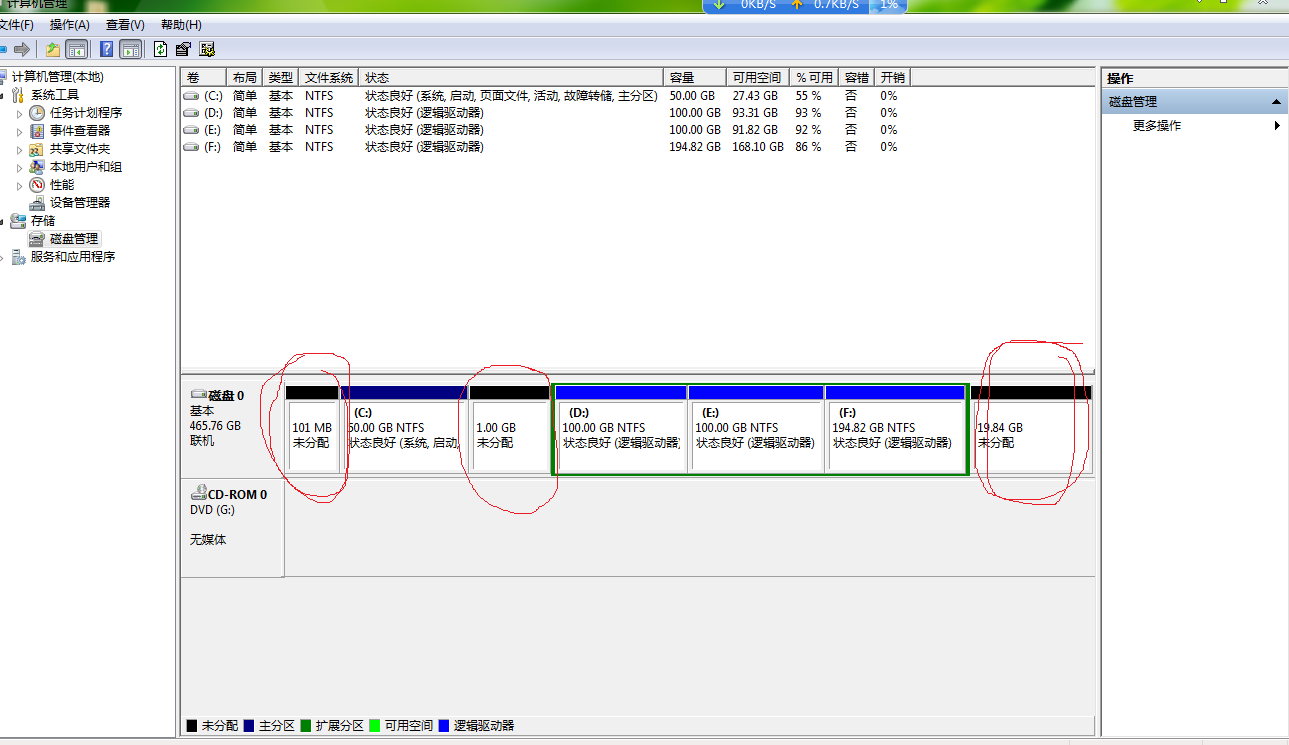Image resolution: width=1289 pixels, height=745 pixels.
Task: Click the Forward arrow toolbar icon
Action: [21, 49]
